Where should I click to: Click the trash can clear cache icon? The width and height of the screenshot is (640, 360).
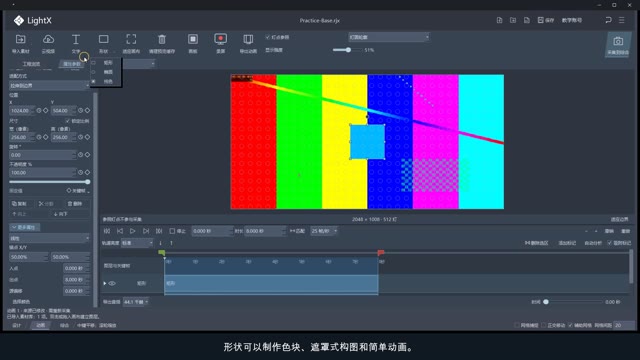coord(162,40)
